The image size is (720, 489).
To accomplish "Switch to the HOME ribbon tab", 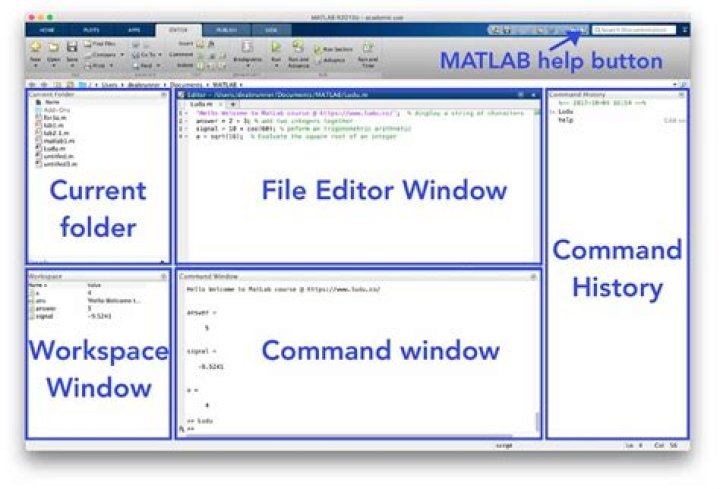I will pos(46,30).
